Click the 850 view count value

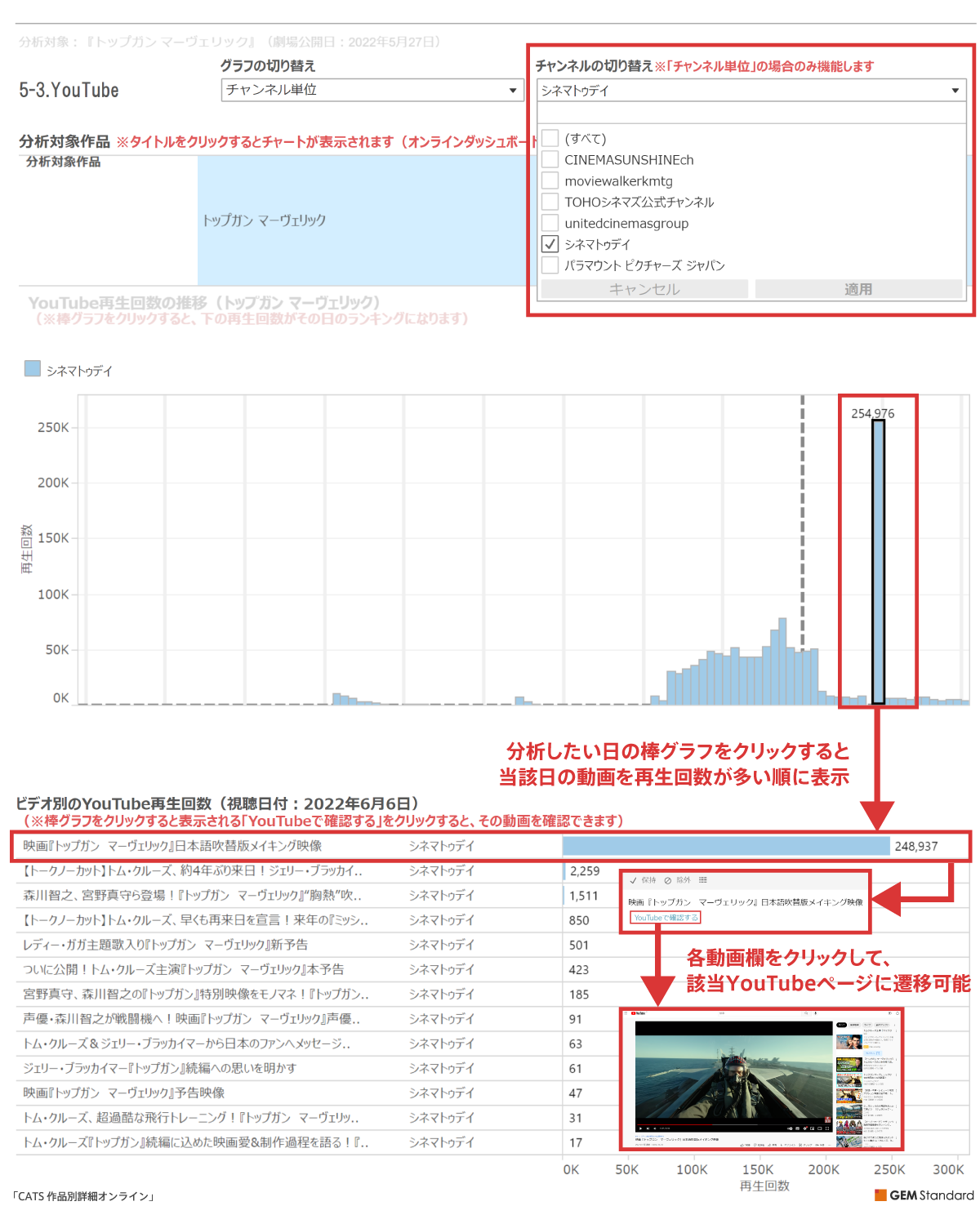click(x=579, y=920)
